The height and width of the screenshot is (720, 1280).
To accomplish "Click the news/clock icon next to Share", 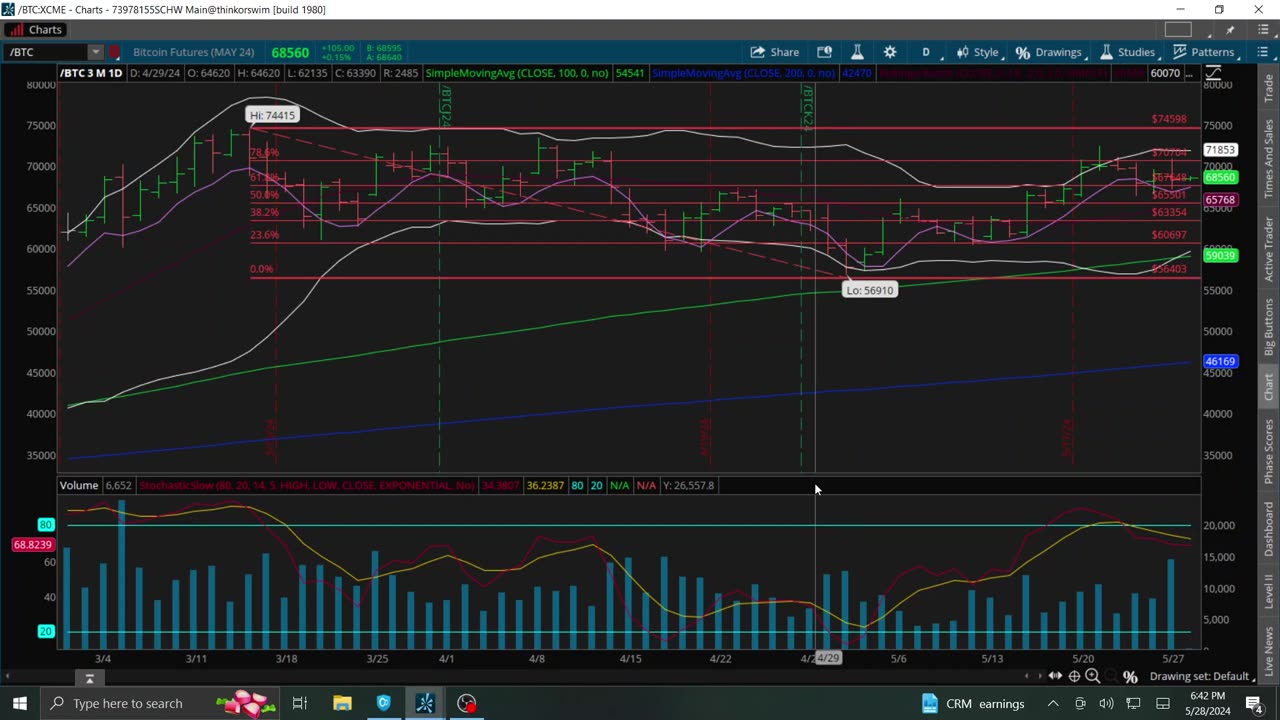I will (x=824, y=52).
